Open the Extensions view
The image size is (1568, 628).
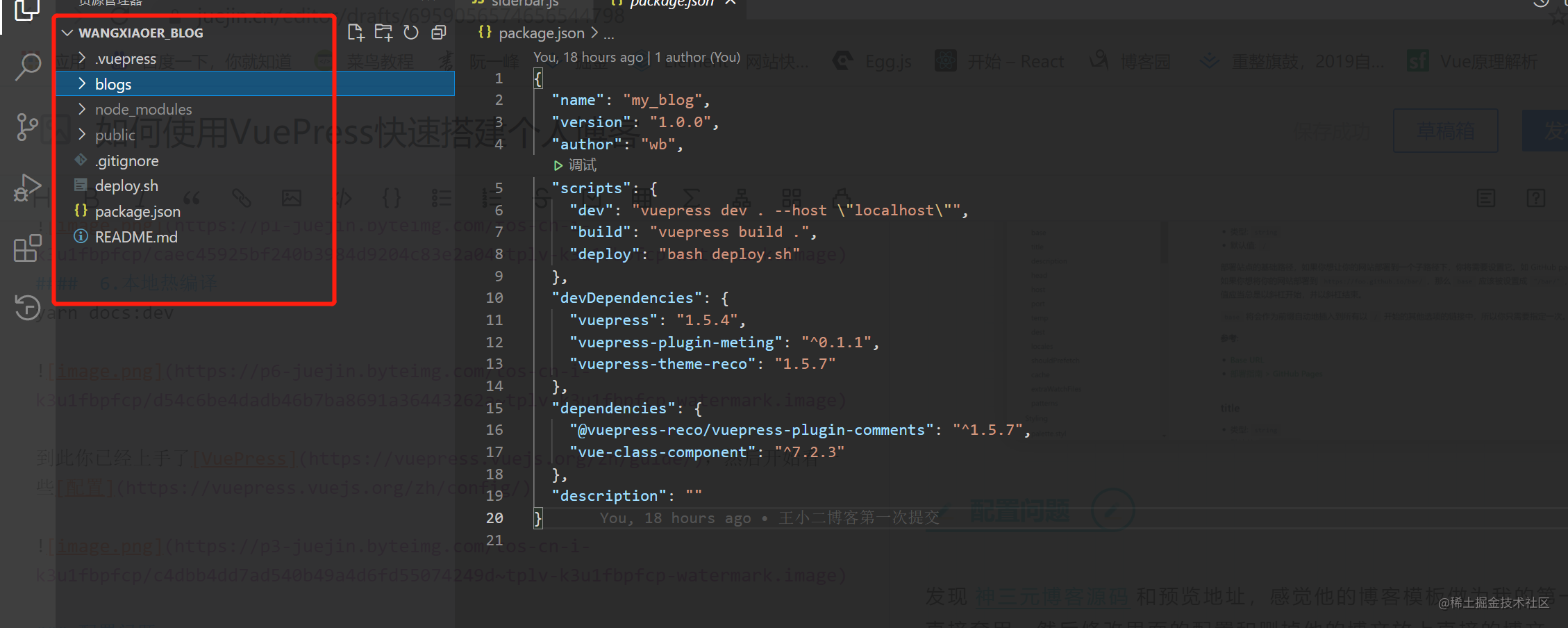(28, 247)
